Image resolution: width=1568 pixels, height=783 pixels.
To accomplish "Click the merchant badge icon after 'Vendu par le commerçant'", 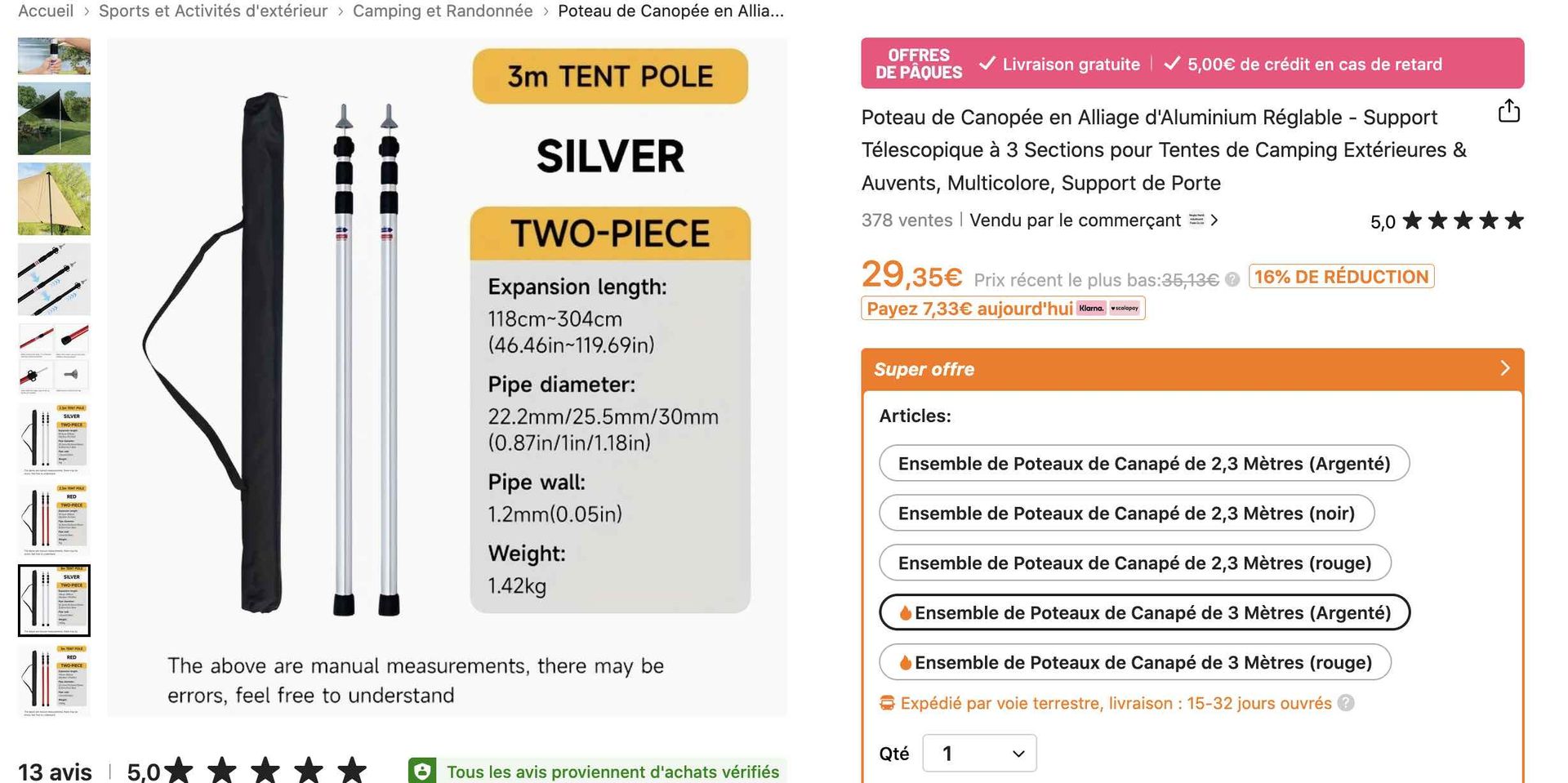I will pyautogui.click(x=1196, y=220).
